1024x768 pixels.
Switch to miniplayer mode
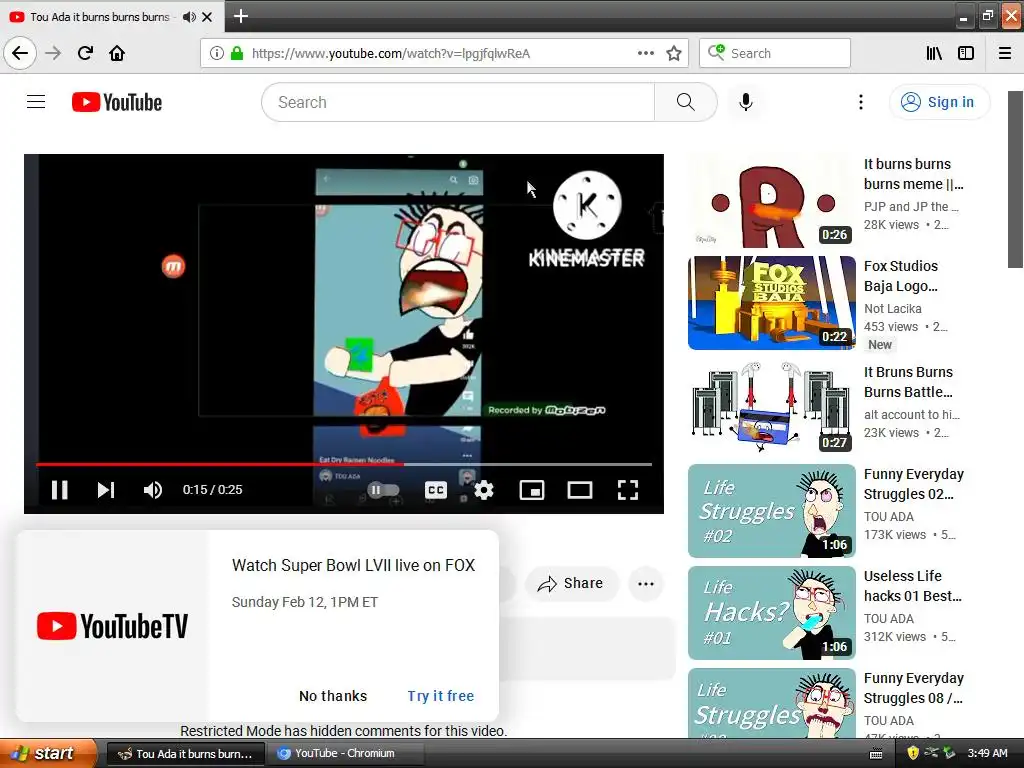(x=532, y=490)
